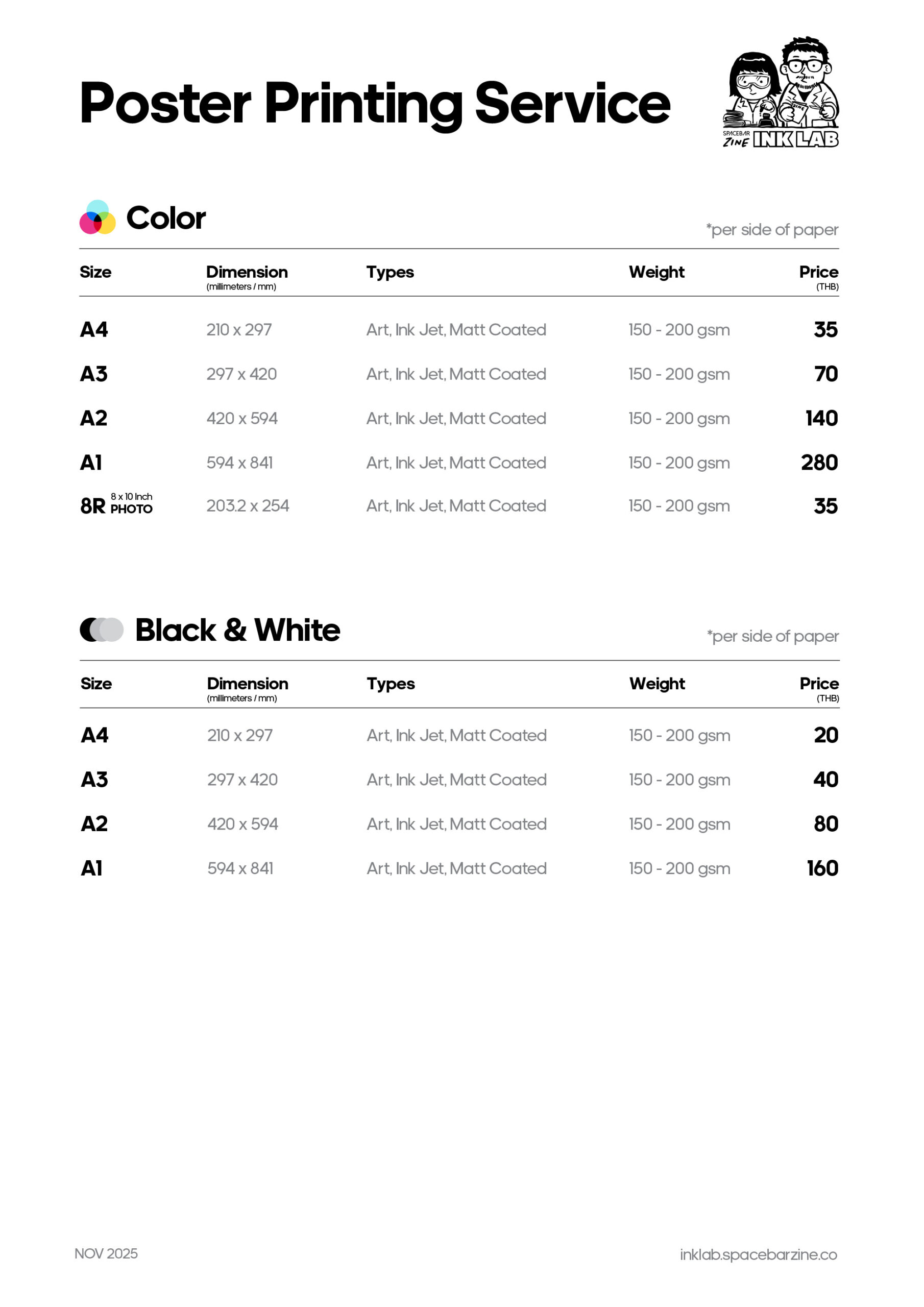Screen dimensions: 924x1307
Task: Click the A2 size in Color table
Action: [x=94, y=419]
